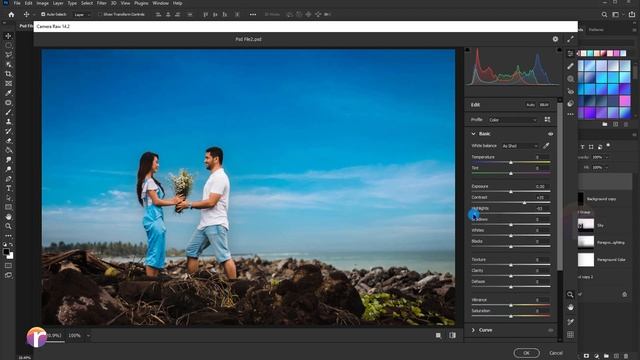Select Camera Raw Red Eye tool icon

[x=570, y=91]
